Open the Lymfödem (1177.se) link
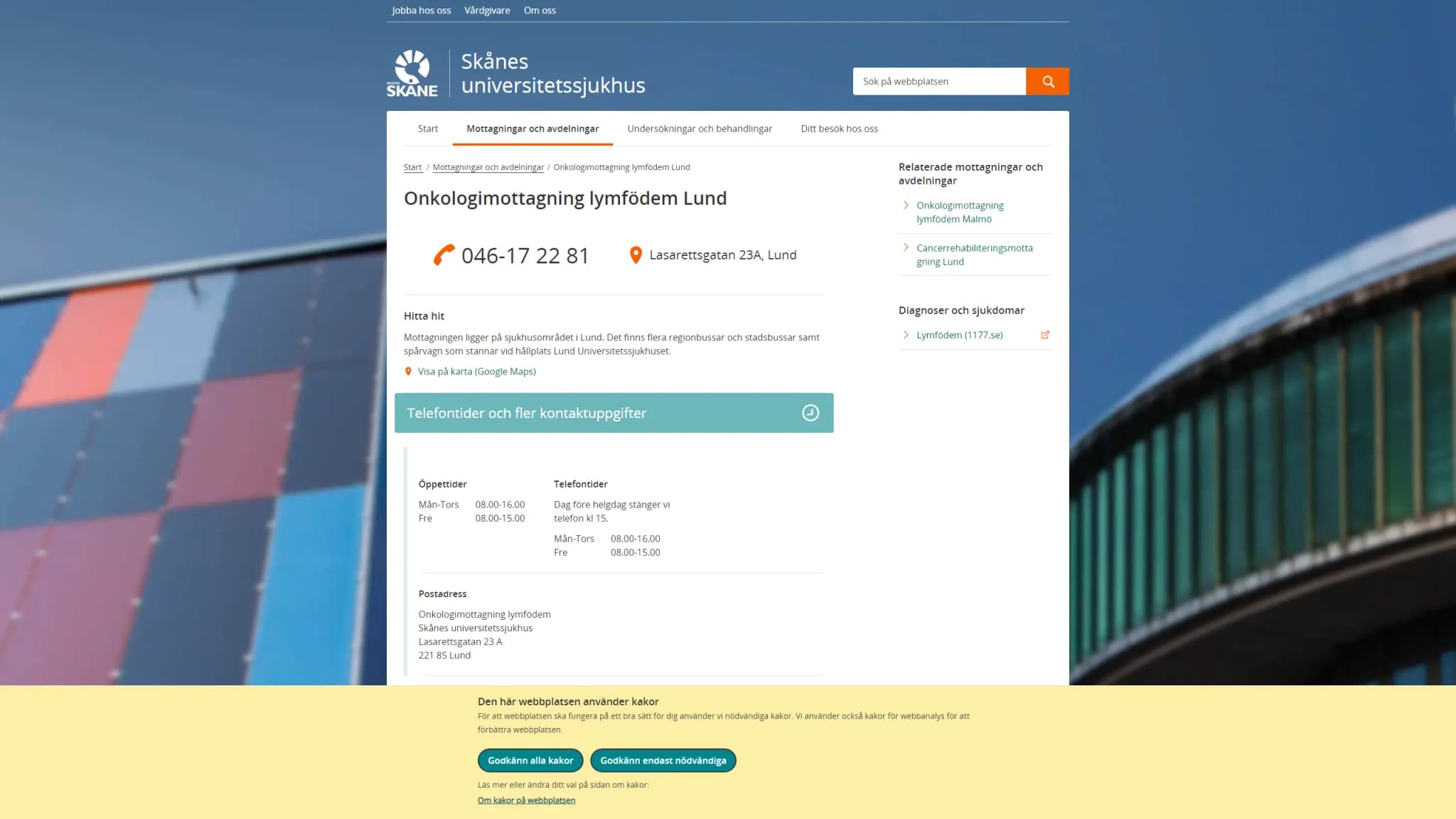Screen dimensions: 1456x819 [960, 335]
